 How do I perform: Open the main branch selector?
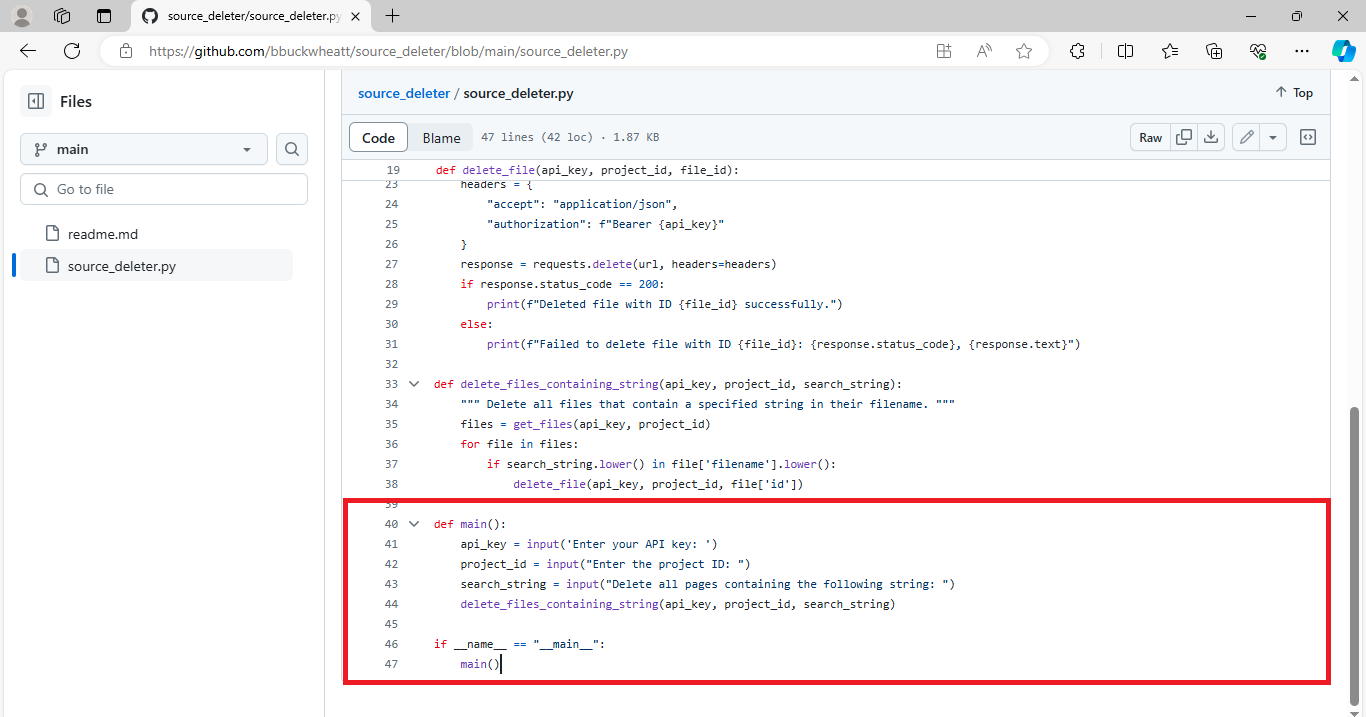[x=143, y=148]
